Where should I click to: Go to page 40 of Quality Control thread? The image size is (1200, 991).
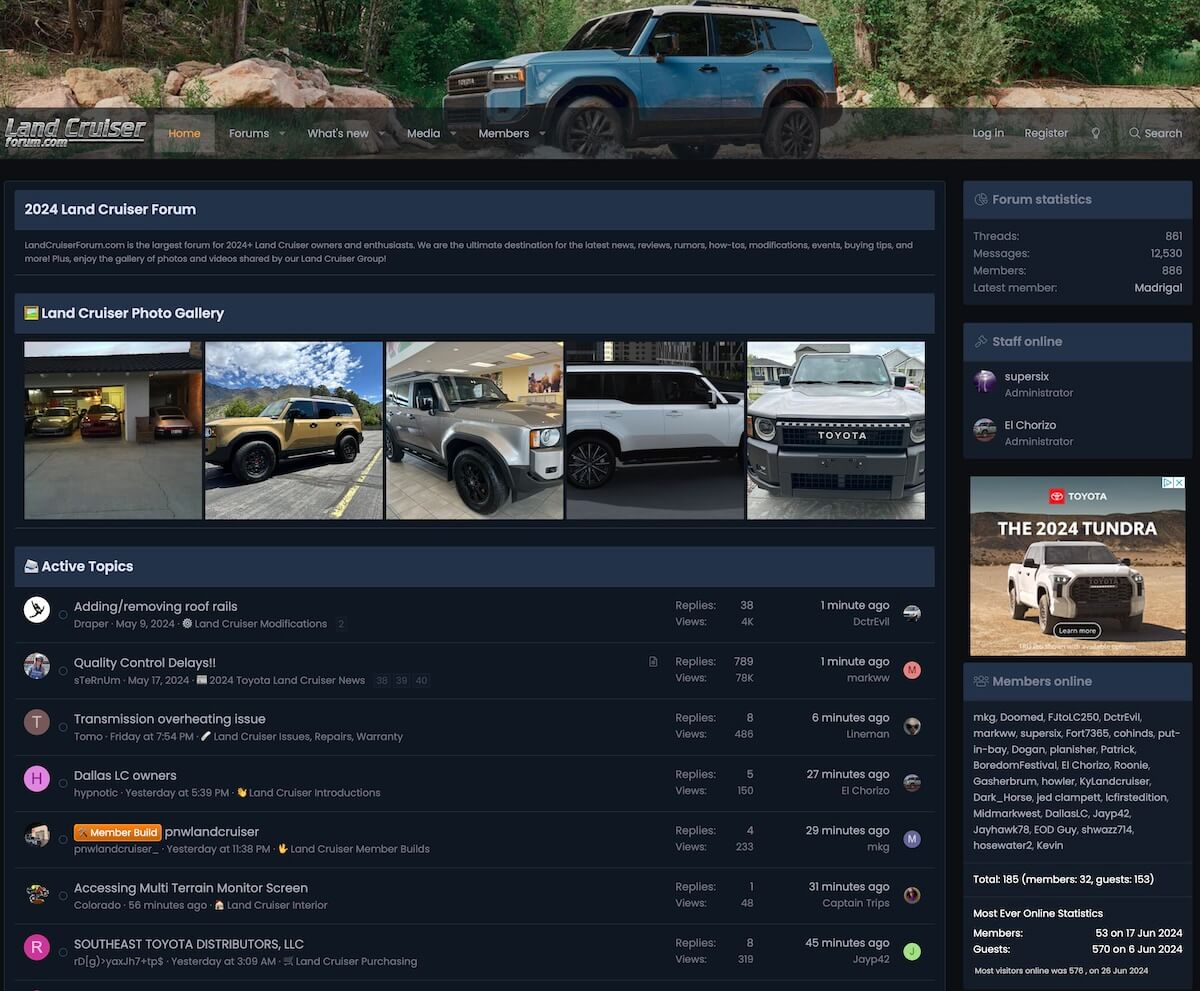point(421,681)
